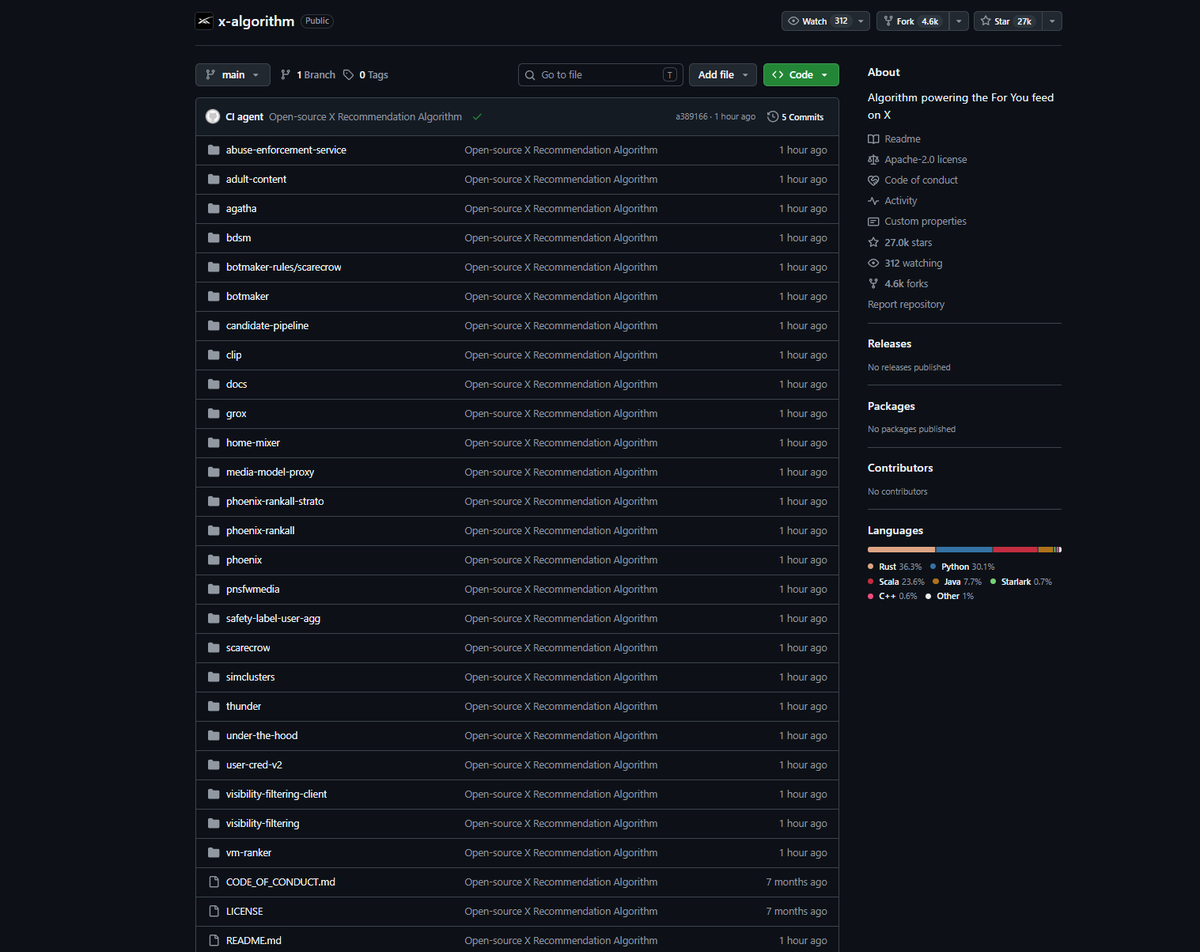
Task: Click the Go to file search field
Action: (601, 75)
